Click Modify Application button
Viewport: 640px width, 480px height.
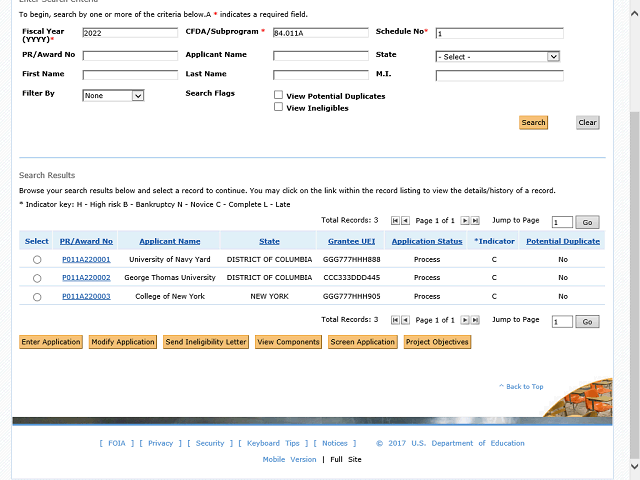[x=123, y=342]
